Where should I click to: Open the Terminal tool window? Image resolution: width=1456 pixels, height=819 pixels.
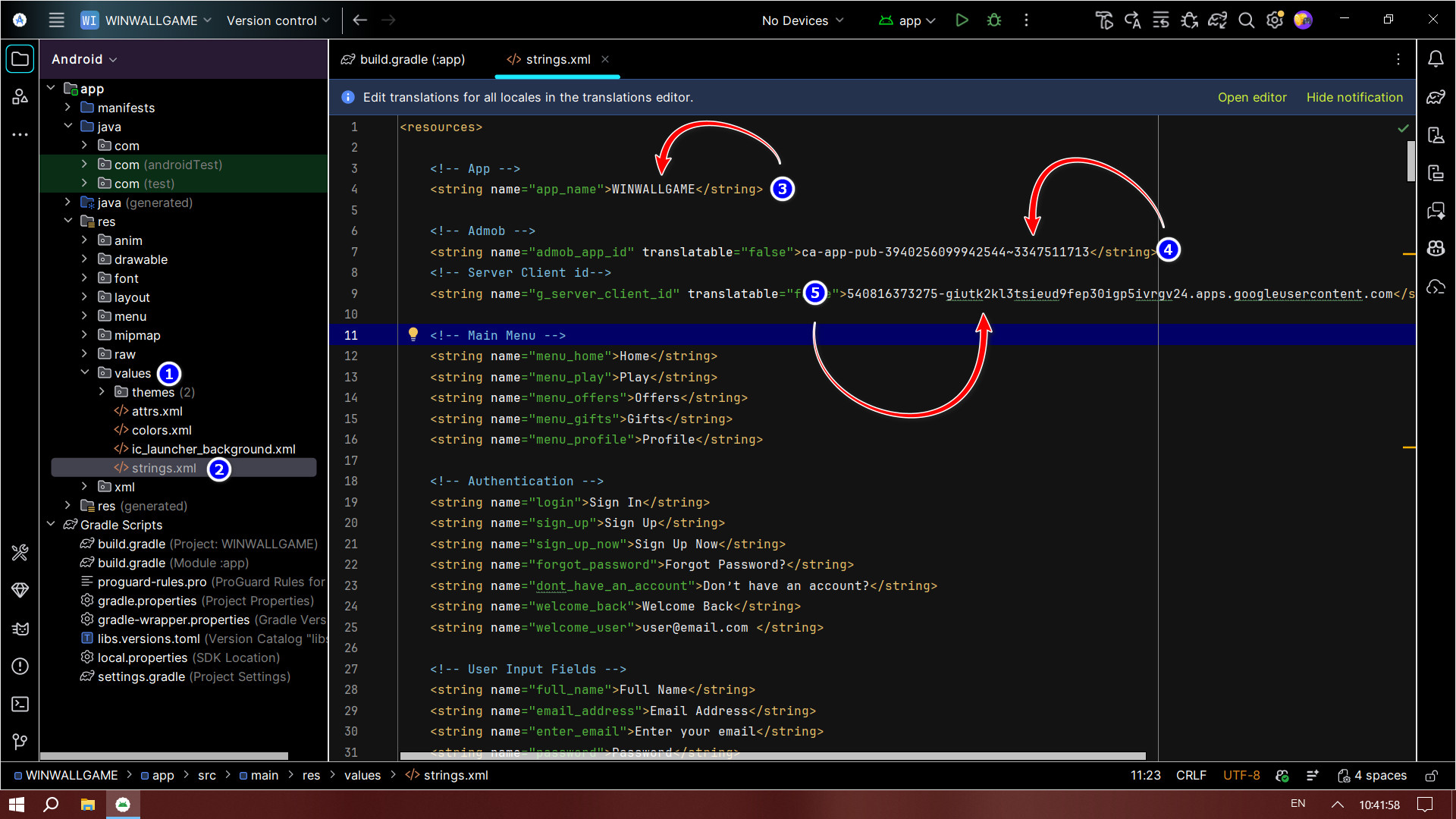[x=20, y=704]
